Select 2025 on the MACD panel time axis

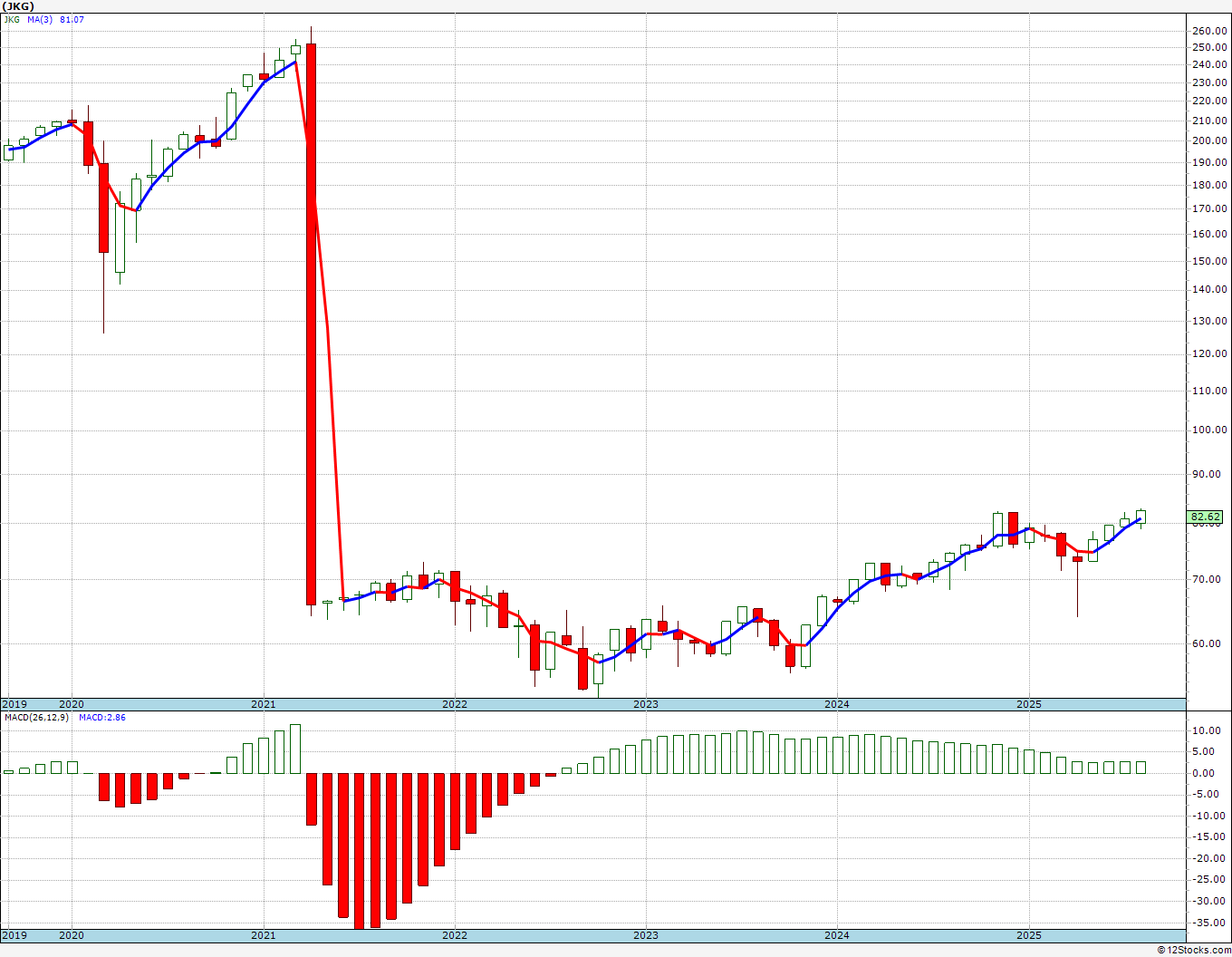(1029, 935)
